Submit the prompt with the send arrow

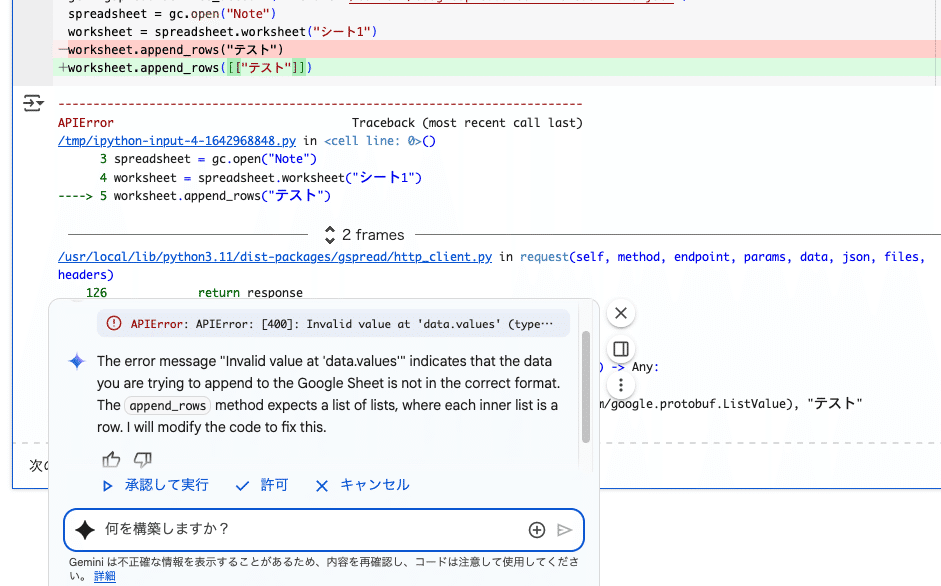tap(565, 530)
